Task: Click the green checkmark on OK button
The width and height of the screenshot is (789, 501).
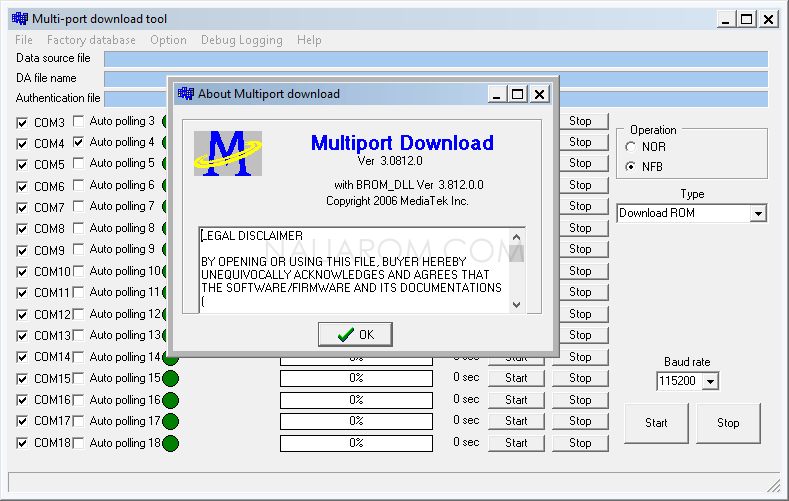Action: (346, 335)
